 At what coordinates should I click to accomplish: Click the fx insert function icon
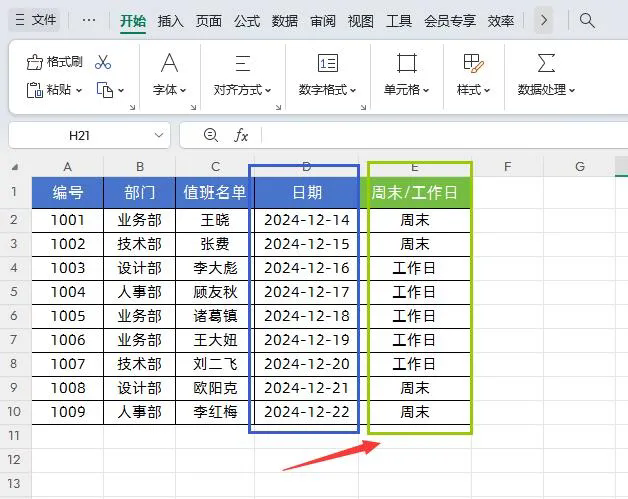pyautogui.click(x=241, y=135)
